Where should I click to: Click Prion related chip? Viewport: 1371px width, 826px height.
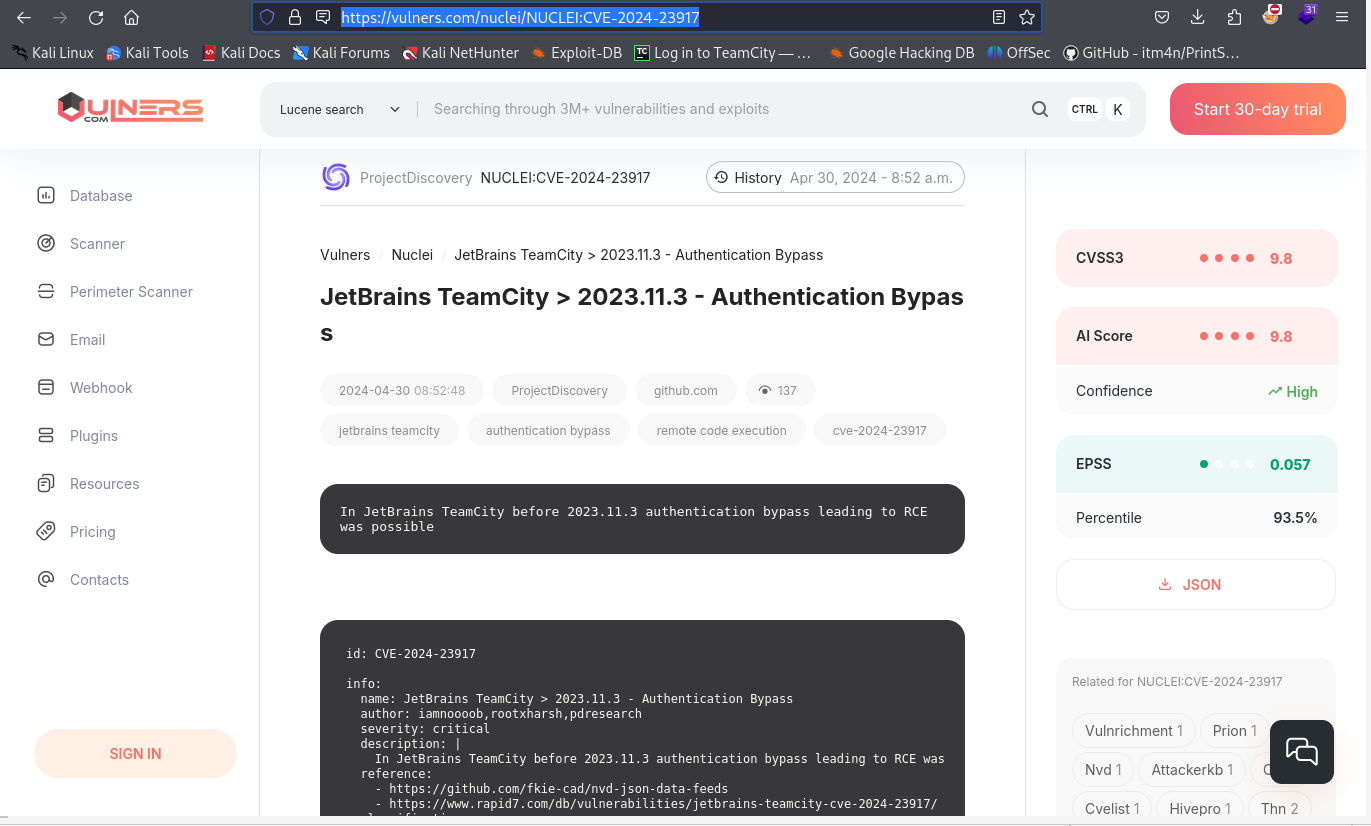1235,731
